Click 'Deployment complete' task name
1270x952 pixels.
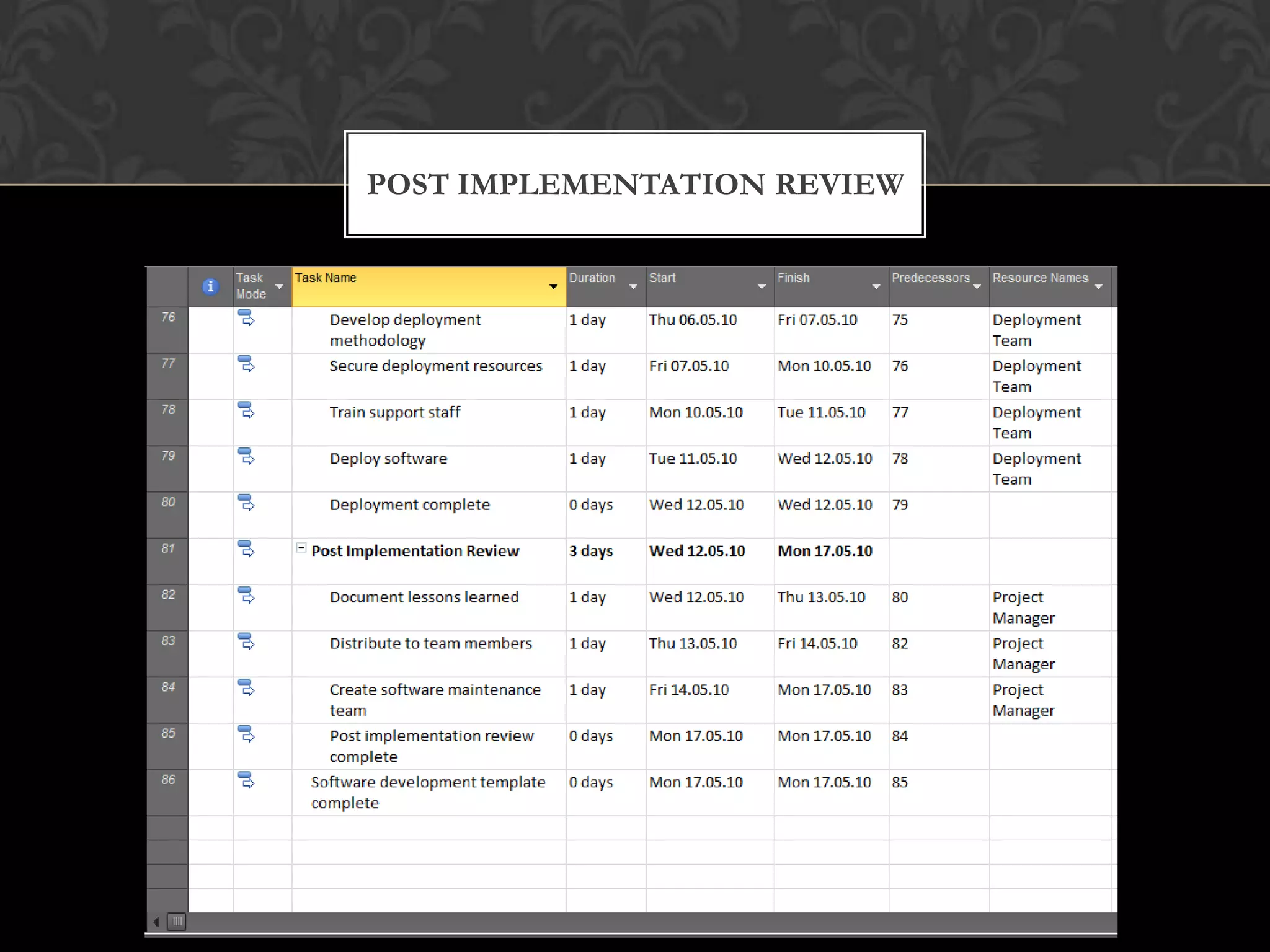(409, 505)
